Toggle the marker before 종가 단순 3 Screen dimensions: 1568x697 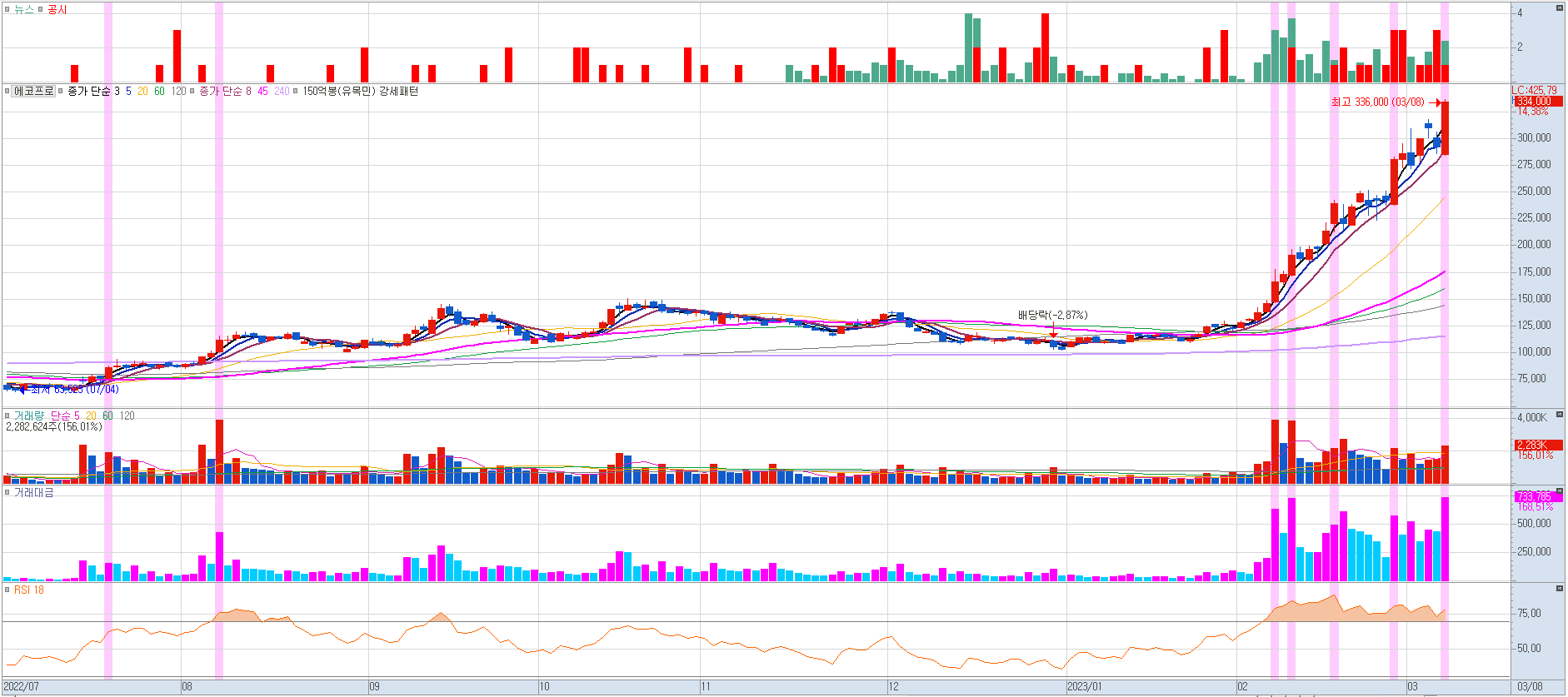click(61, 92)
